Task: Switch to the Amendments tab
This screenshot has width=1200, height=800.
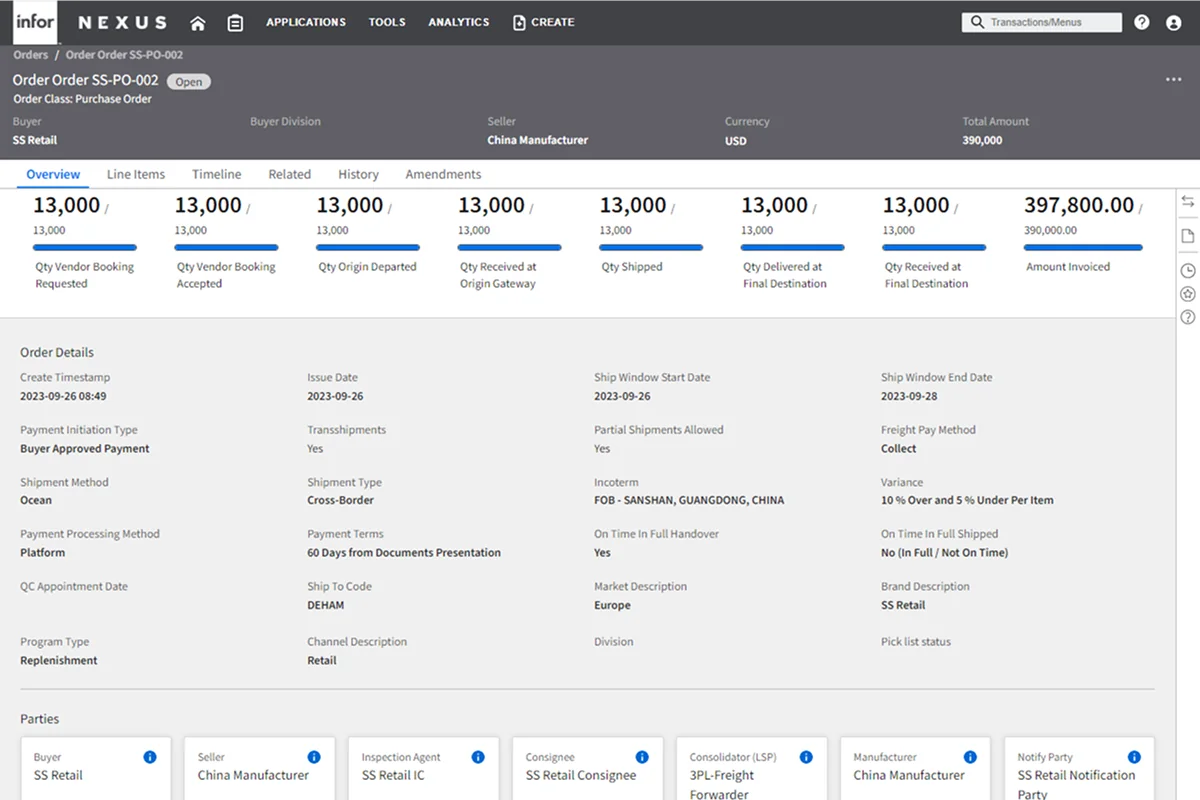Action: pos(443,174)
